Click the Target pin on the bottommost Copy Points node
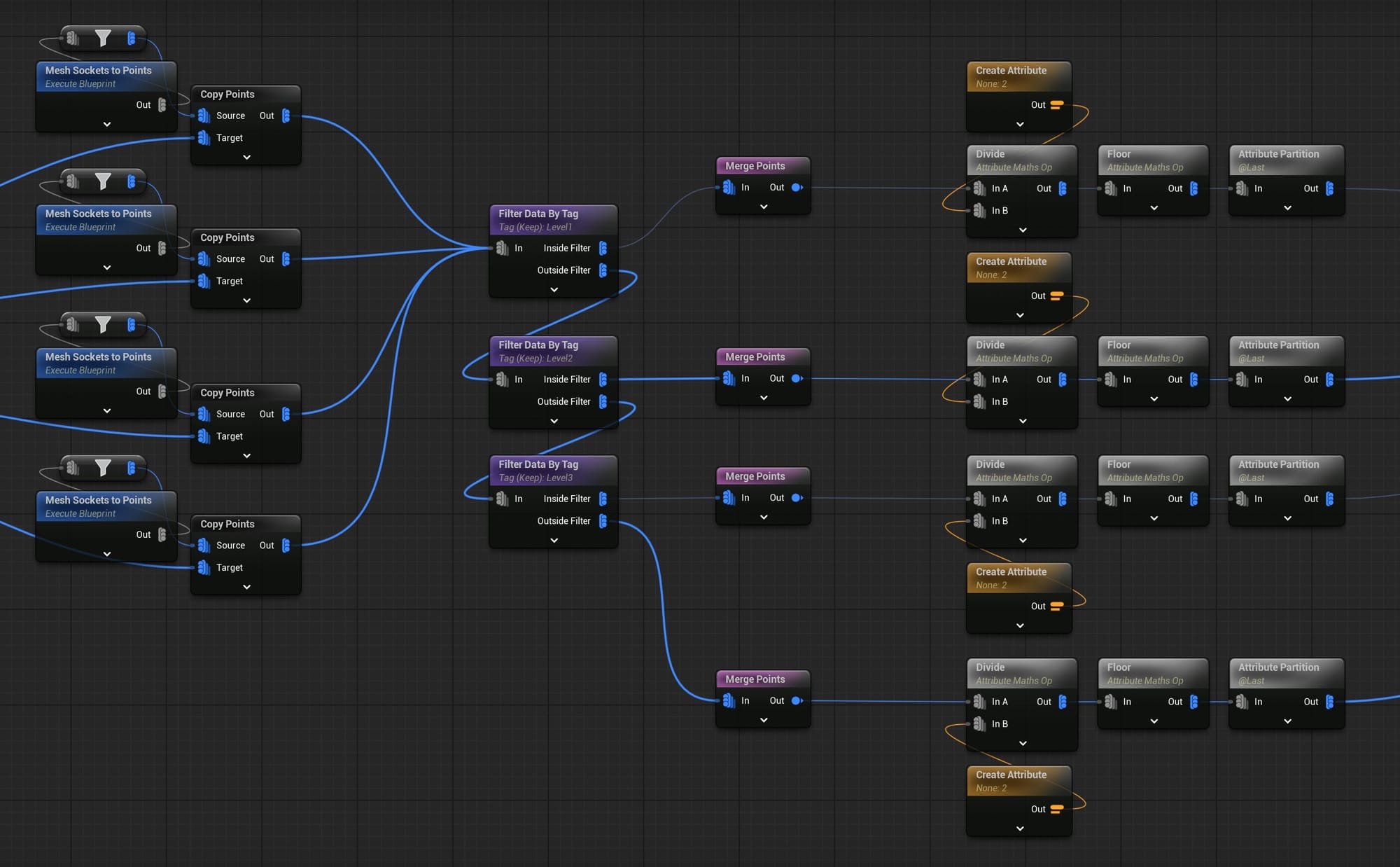Viewport: 1400px width, 867px height. click(x=204, y=568)
